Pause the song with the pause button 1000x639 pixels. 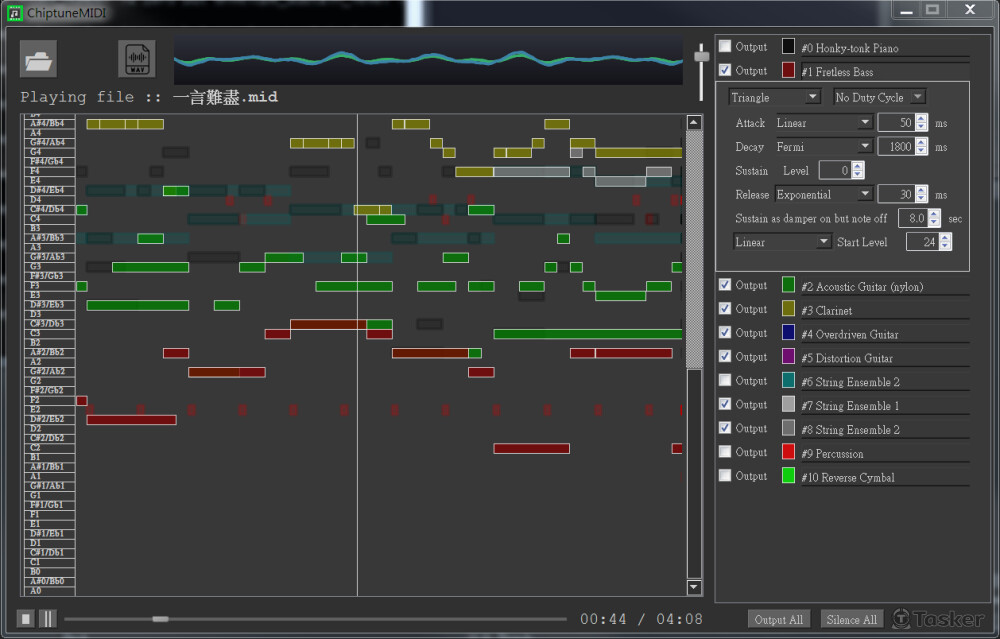coord(48,619)
